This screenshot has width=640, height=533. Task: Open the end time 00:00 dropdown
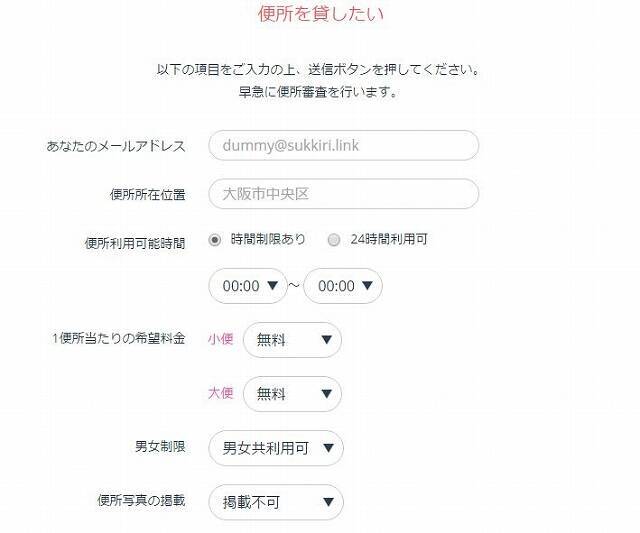[x=342, y=286]
